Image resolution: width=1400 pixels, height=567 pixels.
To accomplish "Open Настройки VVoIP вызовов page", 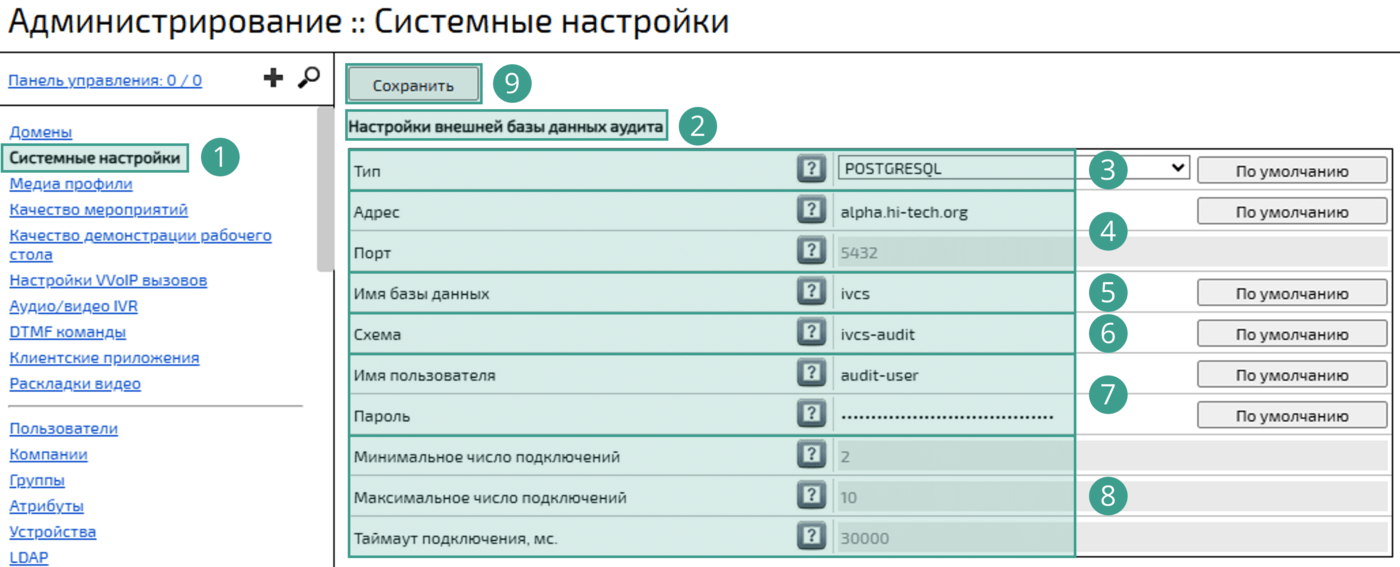I will click(108, 281).
